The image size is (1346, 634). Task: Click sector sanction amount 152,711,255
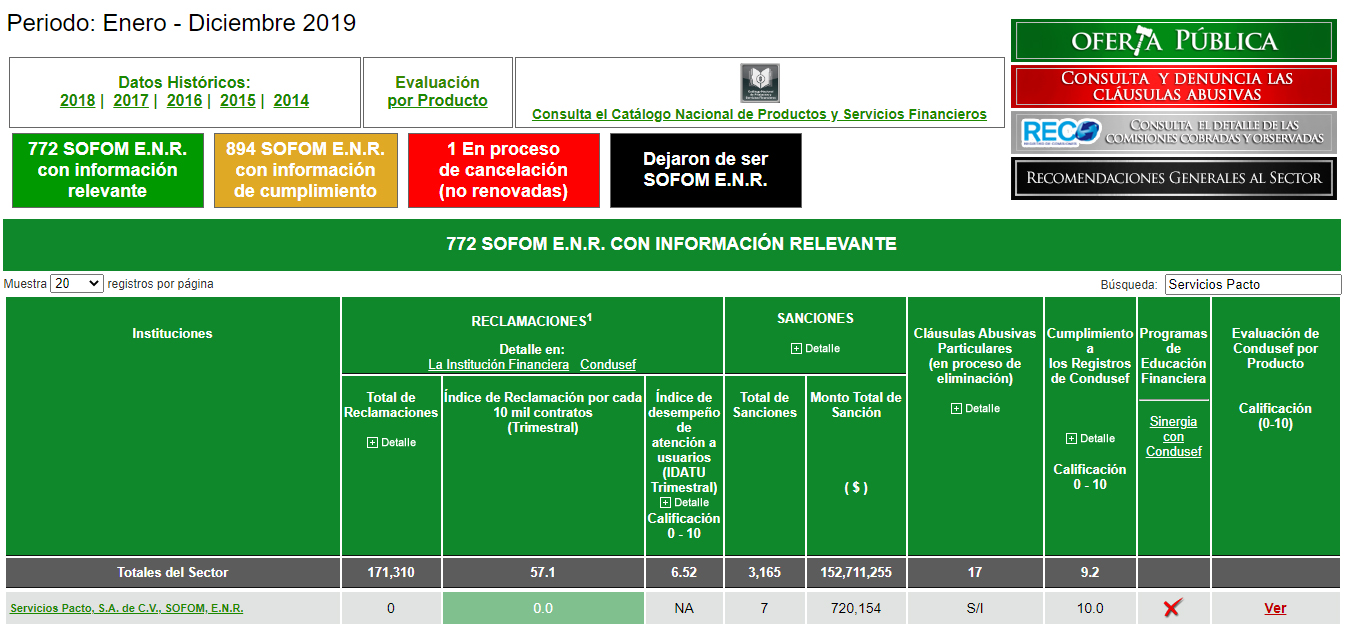[856, 573]
